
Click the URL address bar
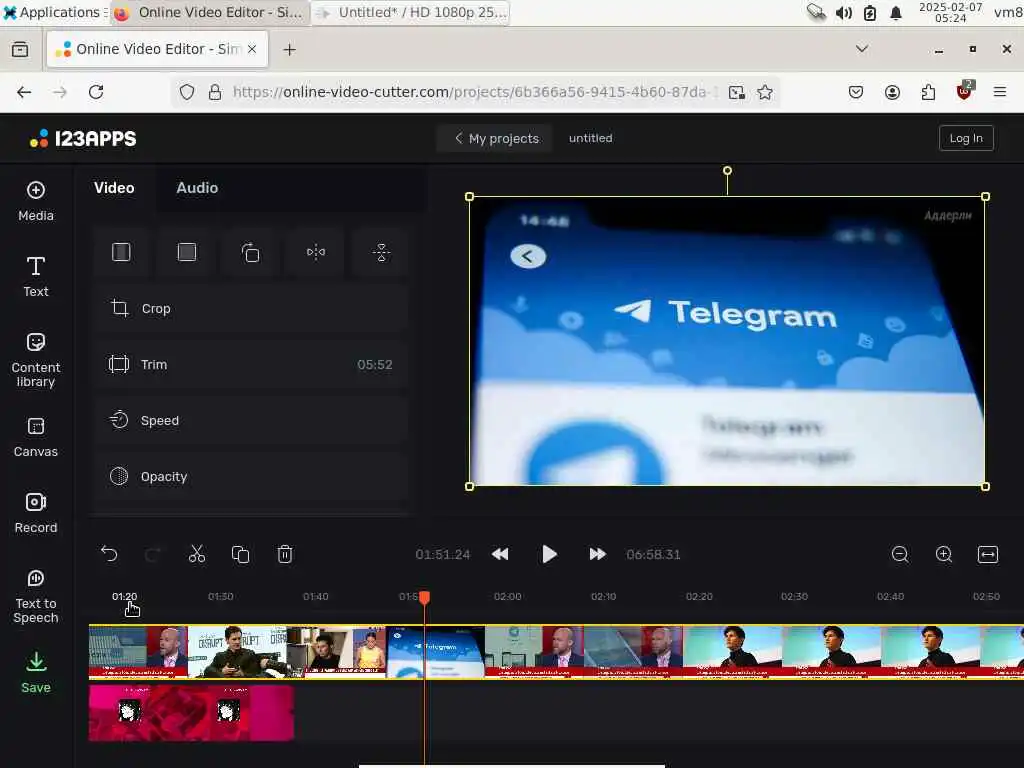pyautogui.click(x=475, y=92)
